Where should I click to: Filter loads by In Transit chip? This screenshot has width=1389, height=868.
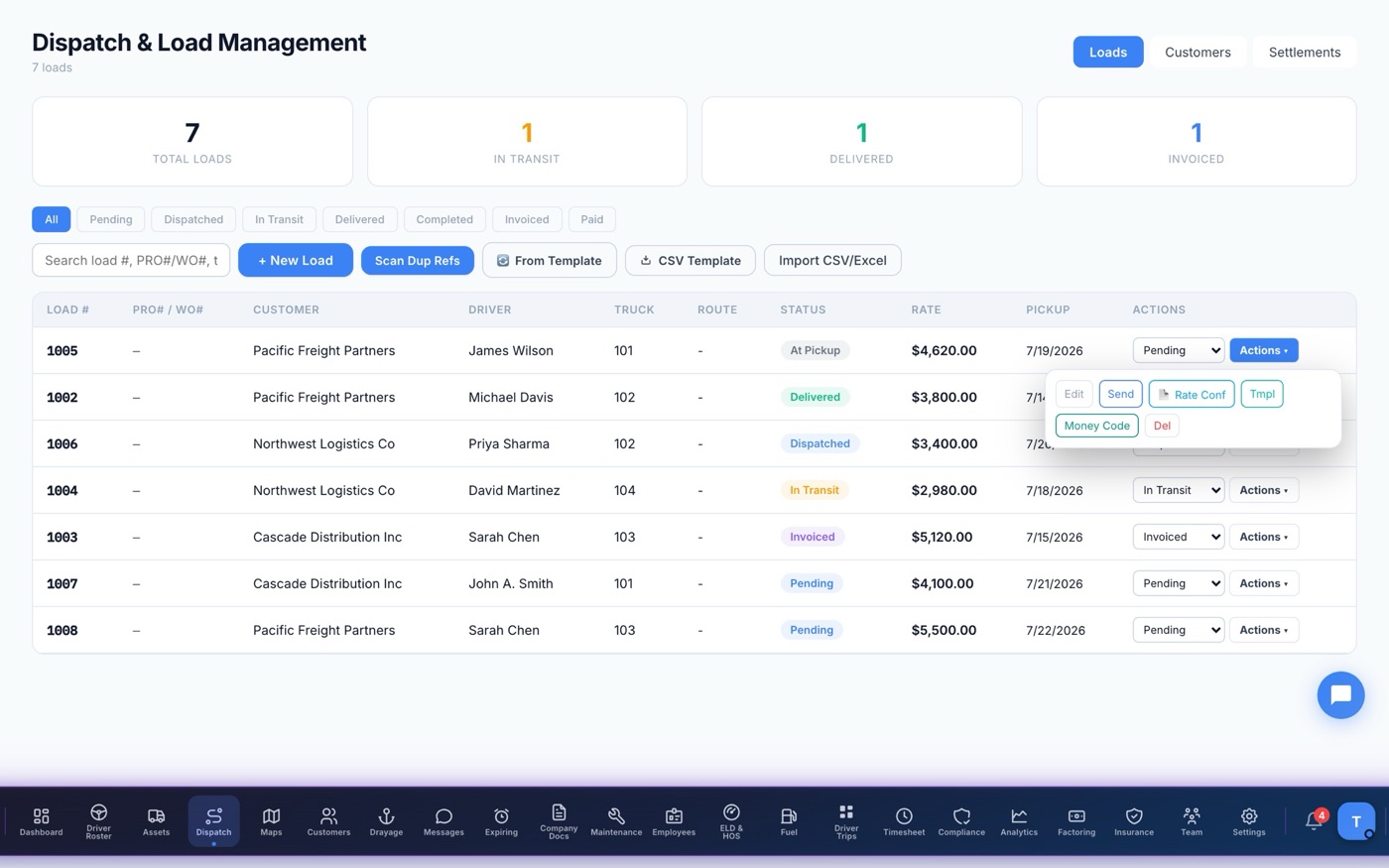coord(279,219)
